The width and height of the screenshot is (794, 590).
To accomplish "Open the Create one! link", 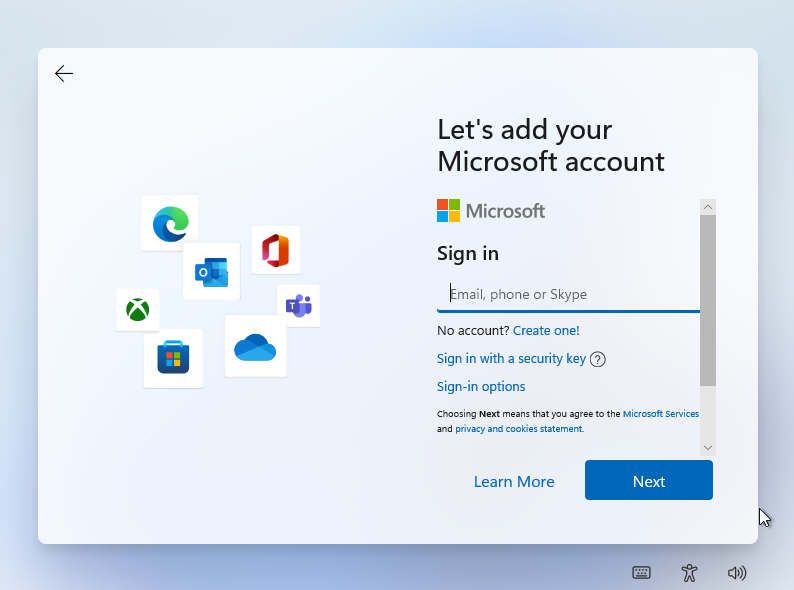I will click(546, 331).
